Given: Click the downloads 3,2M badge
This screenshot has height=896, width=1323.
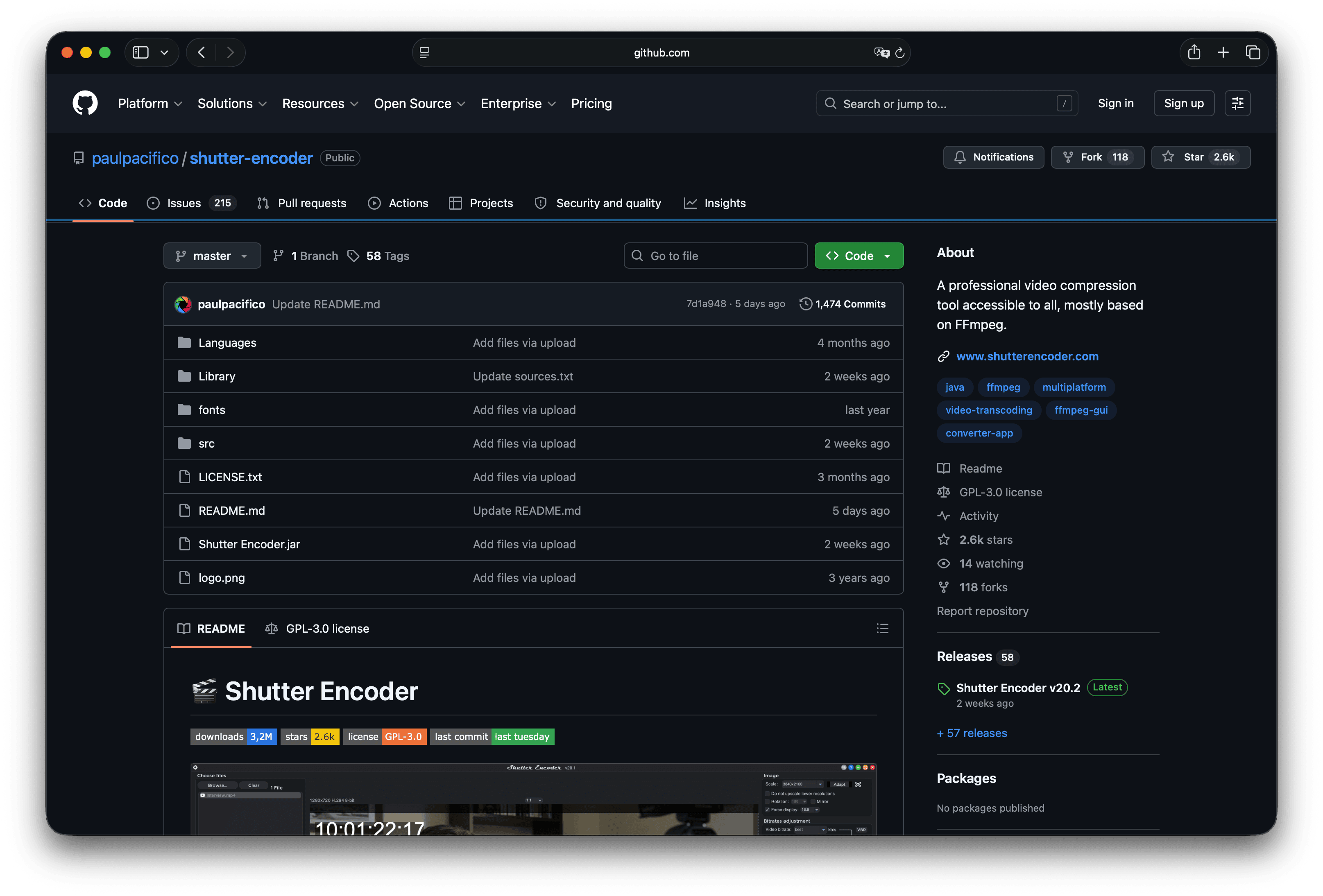Looking at the screenshot, I should [233, 737].
